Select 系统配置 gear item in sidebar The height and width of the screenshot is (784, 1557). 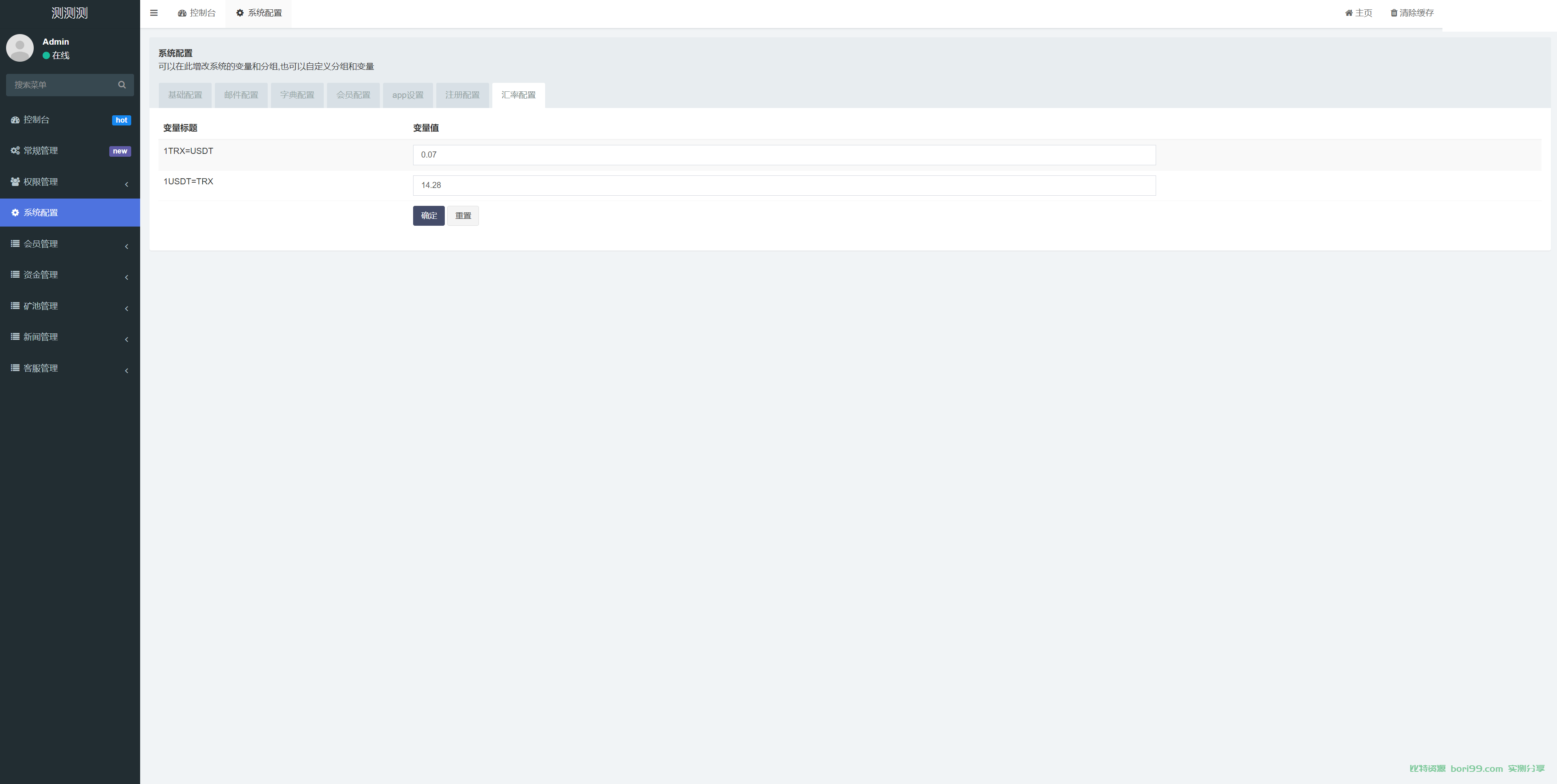pos(41,213)
